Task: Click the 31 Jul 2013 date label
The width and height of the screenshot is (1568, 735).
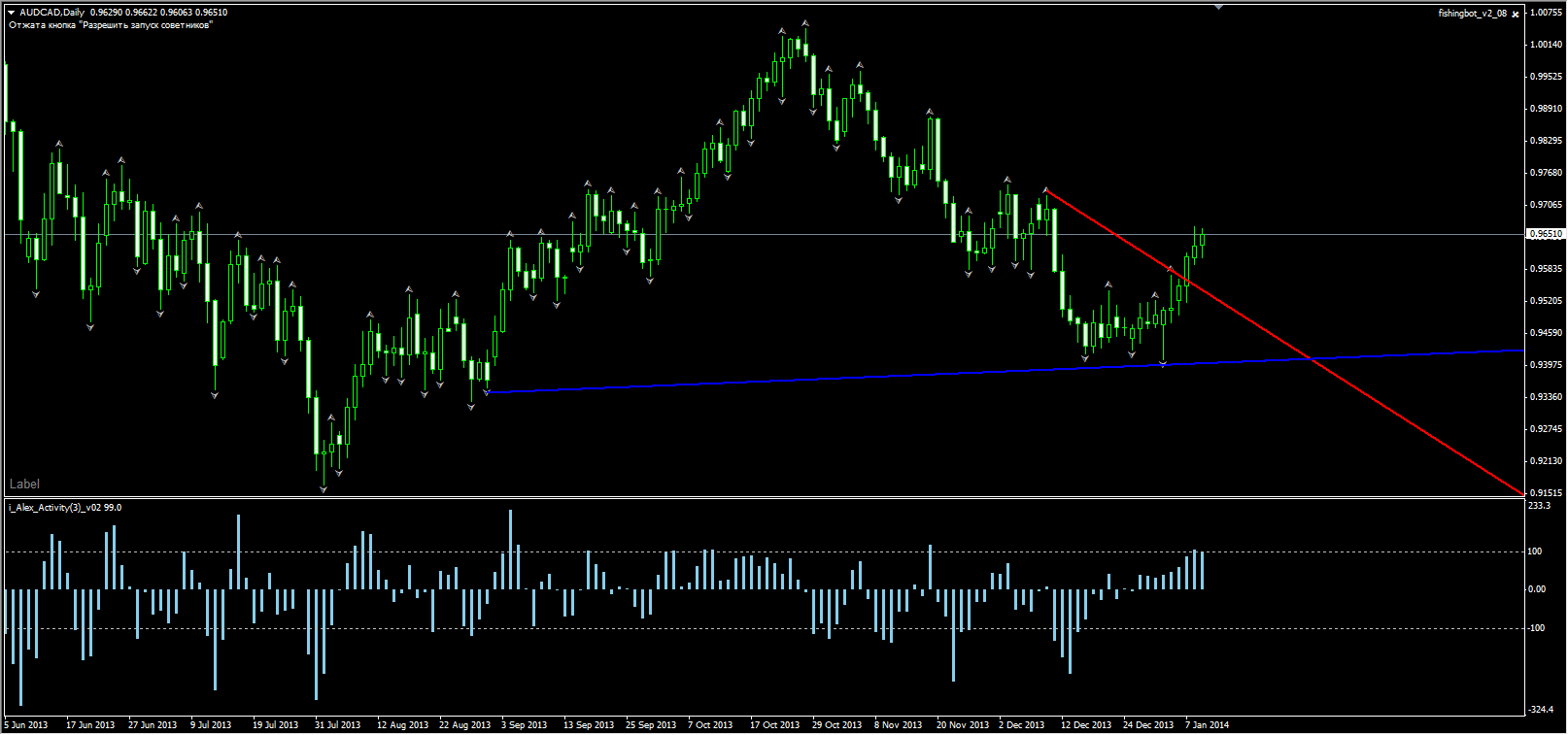Action: (x=337, y=725)
